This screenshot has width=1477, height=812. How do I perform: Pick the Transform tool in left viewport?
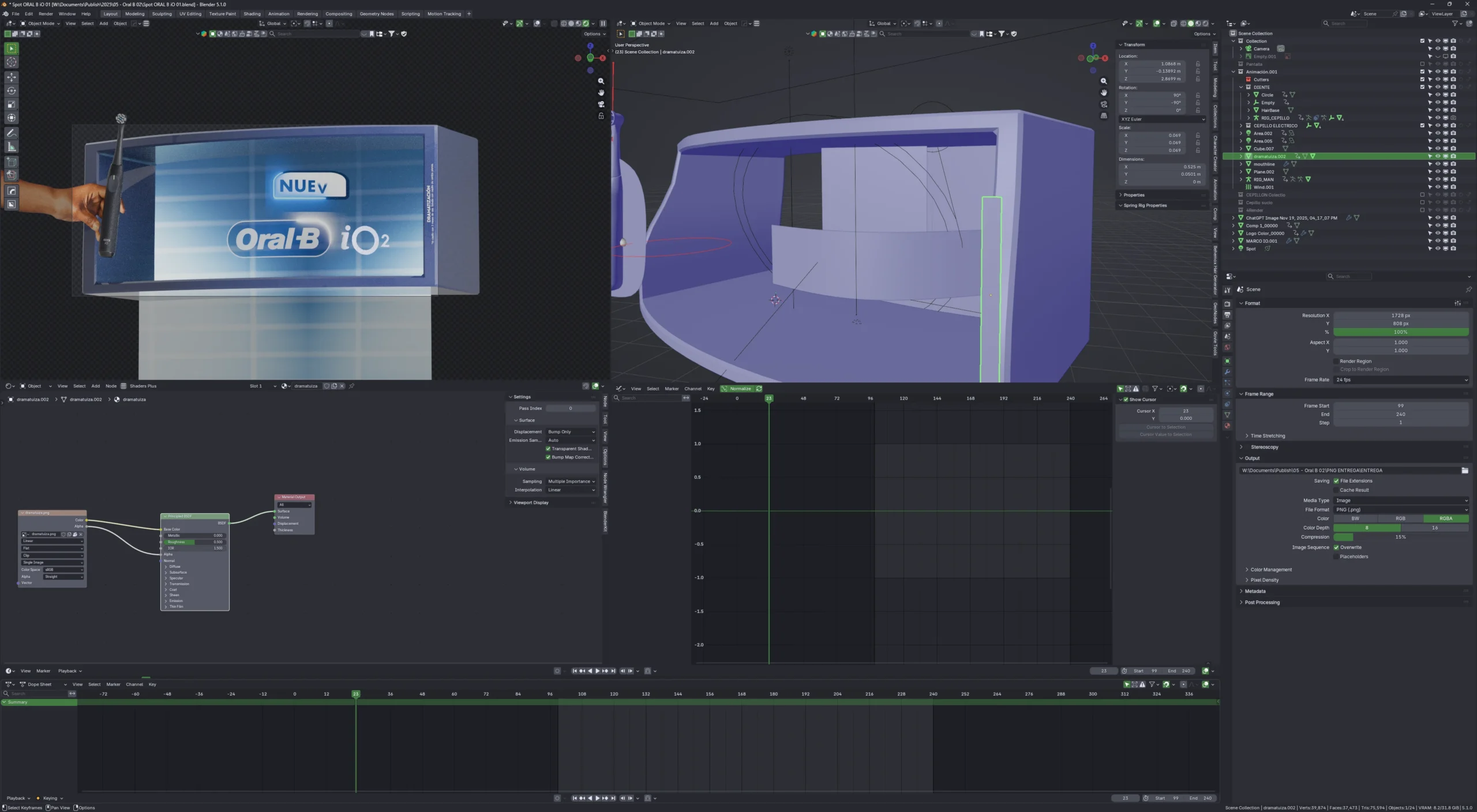pyautogui.click(x=12, y=118)
